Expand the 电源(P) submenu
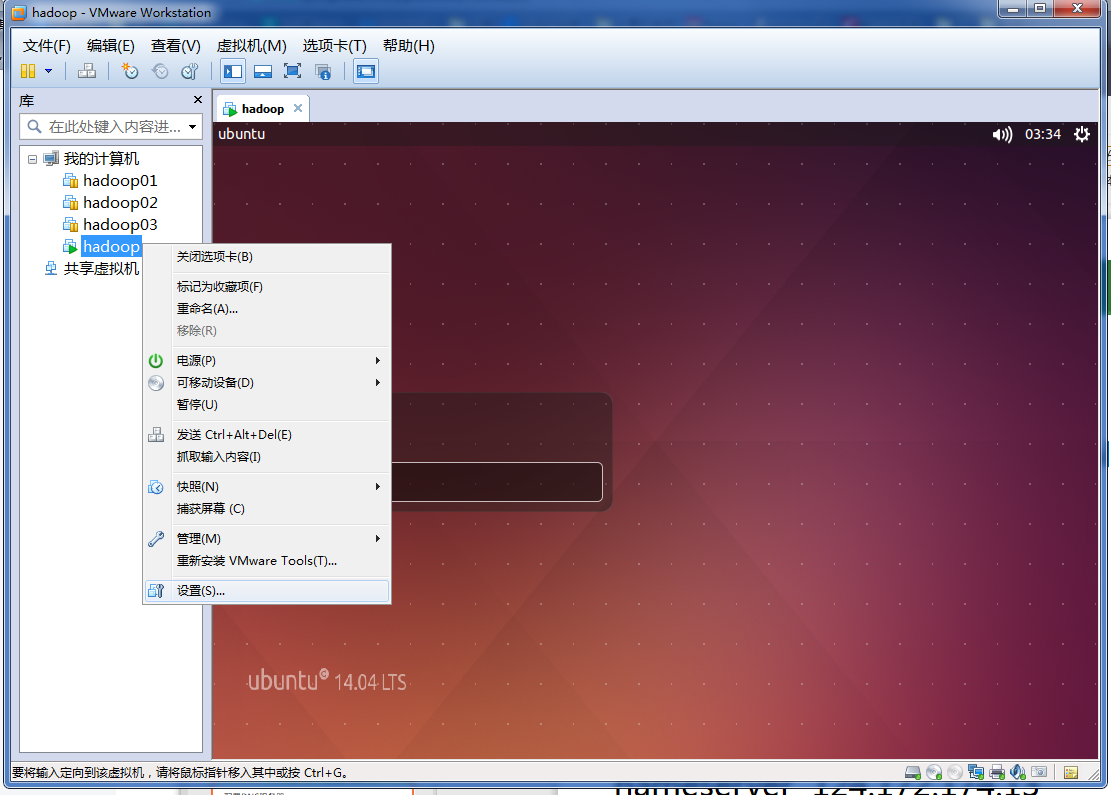The image size is (1111, 795). pos(267,361)
